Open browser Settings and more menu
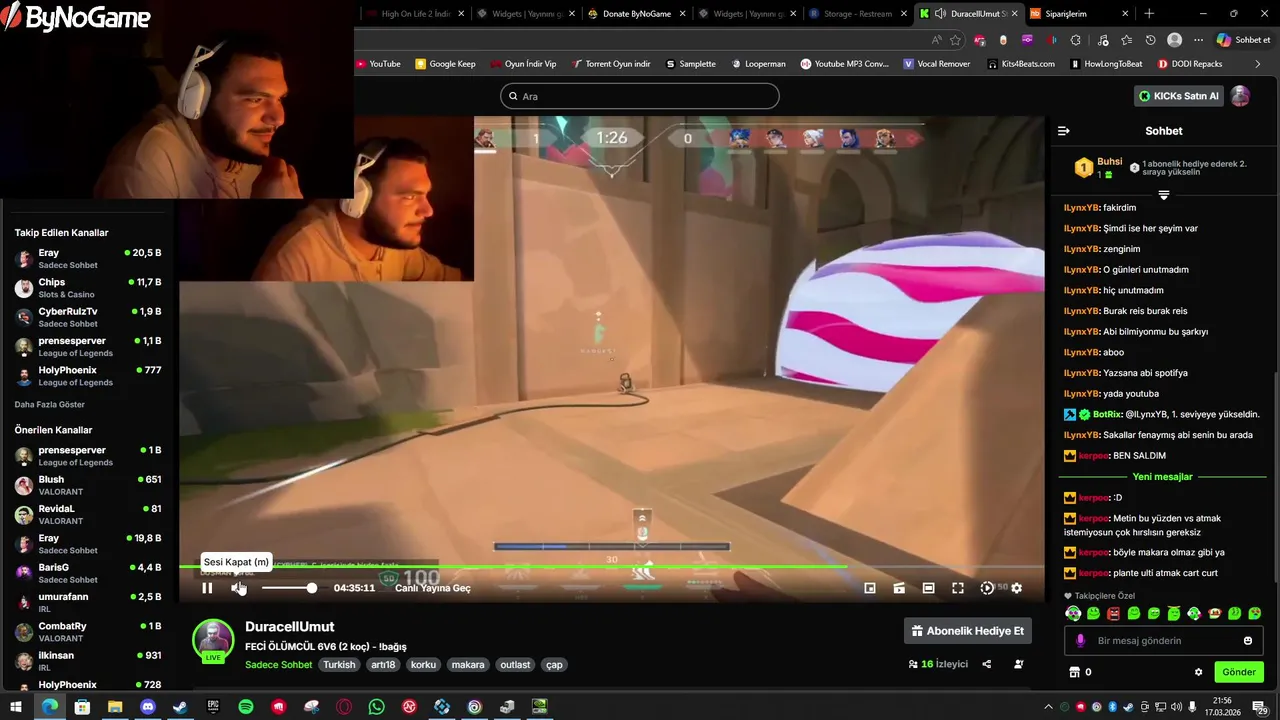 point(1198,40)
